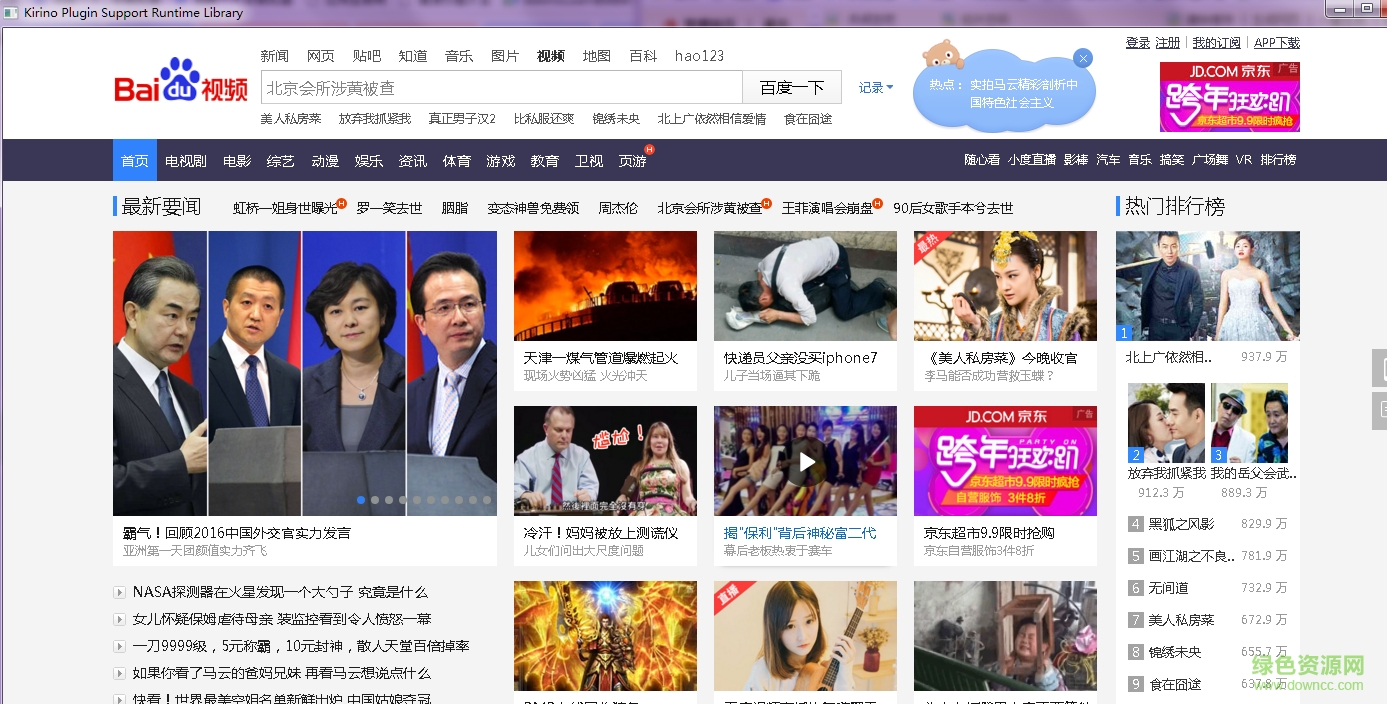Select the second carousel pagination dot
This screenshot has height=704, width=1387.
pyautogui.click(x=375, y=499)
